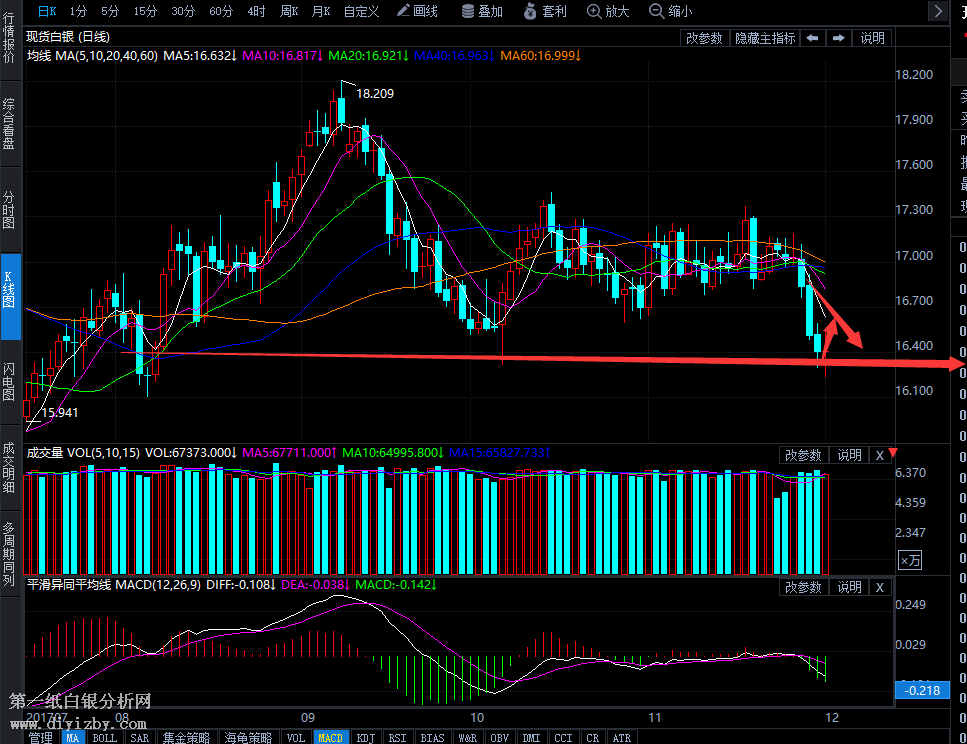Click the 叠加 overlay tool
967x744 pixels.
(482, 11)
